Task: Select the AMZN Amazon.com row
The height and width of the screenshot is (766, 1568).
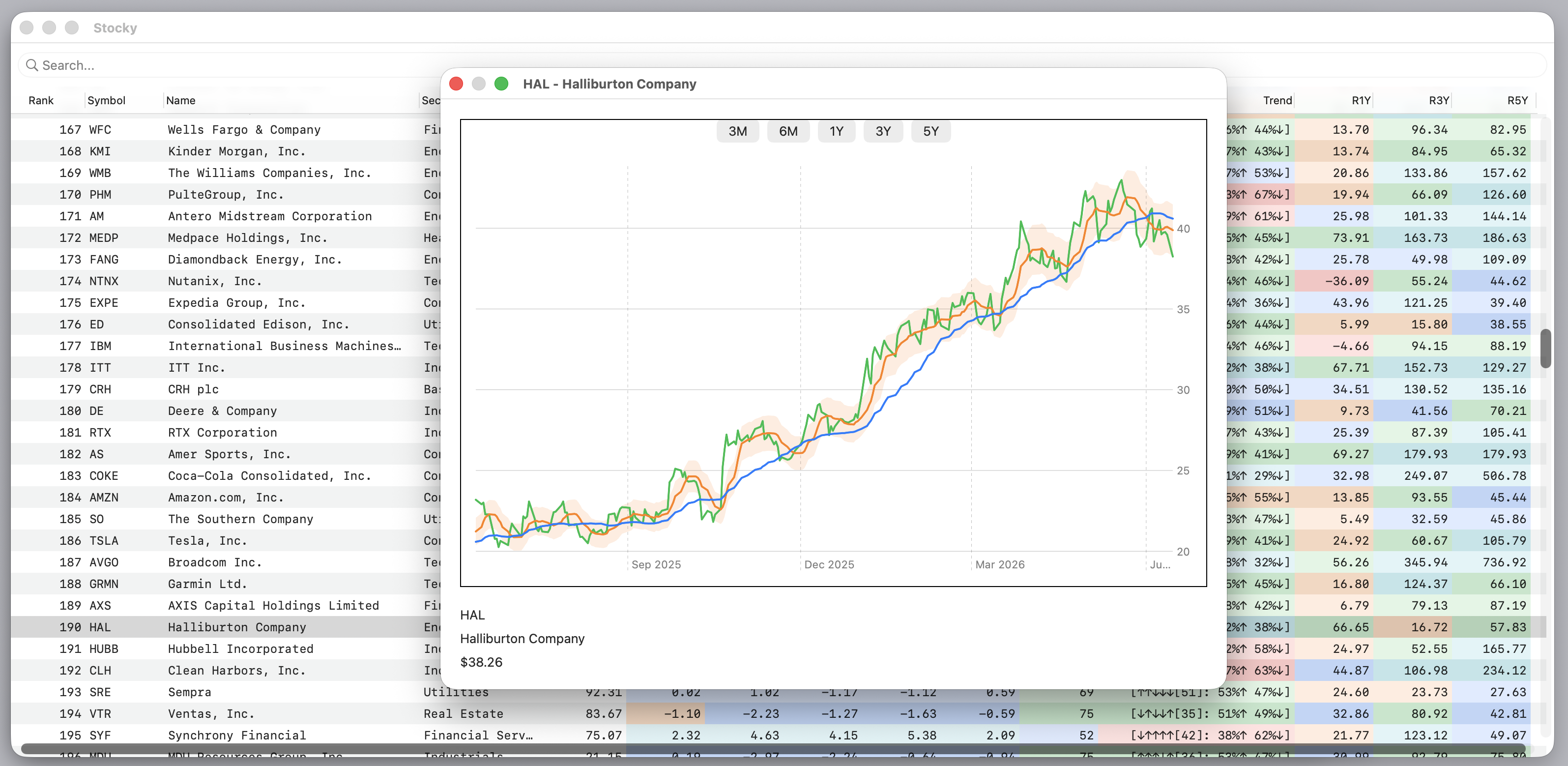Action: pos(779,497)
